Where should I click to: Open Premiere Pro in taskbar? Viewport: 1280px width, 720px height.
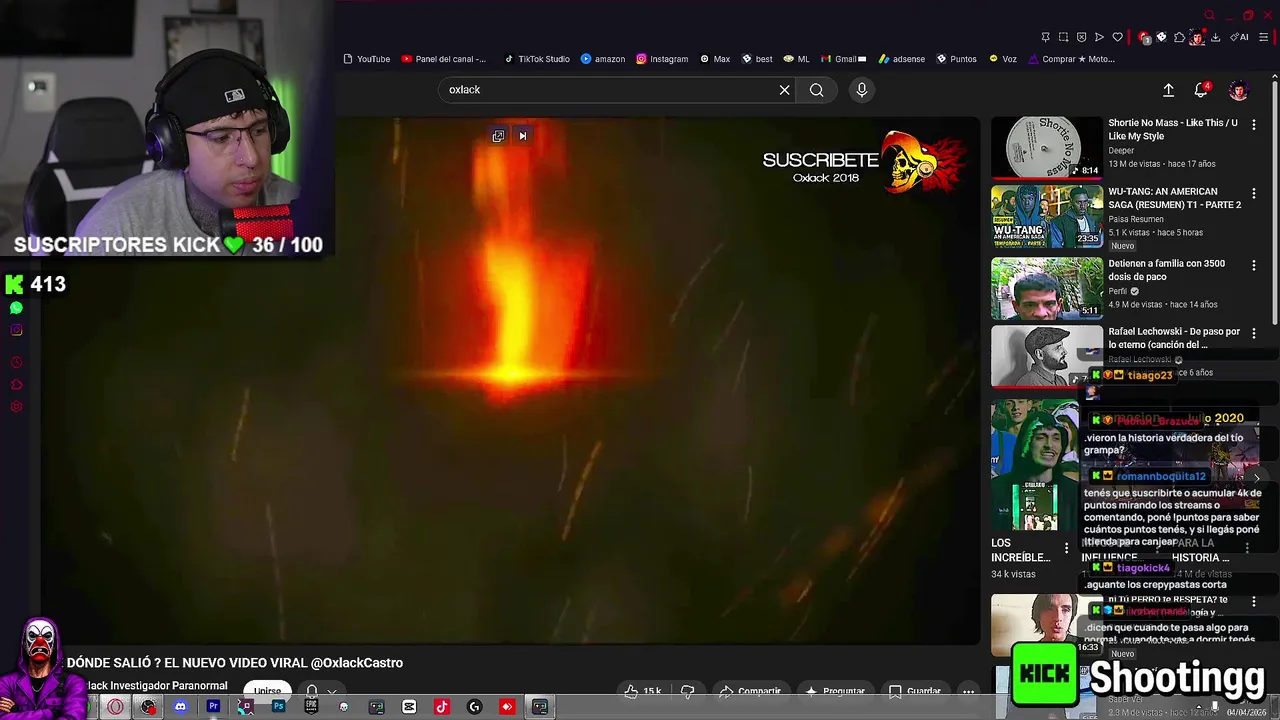213,707
